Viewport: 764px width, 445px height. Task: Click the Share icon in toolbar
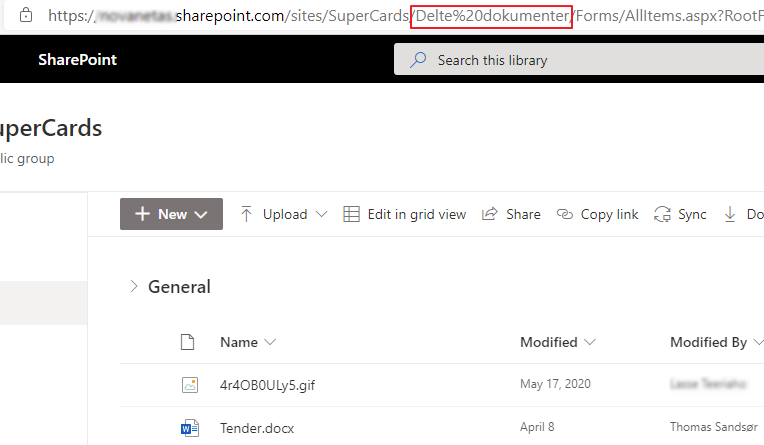click(x=490, y=214)
